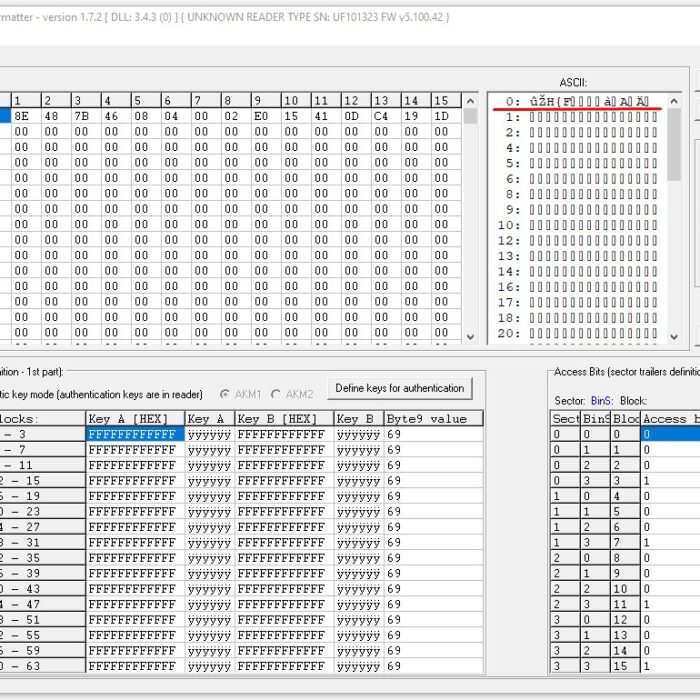Click the Sect column header in access bits
The image size is (700, 700).
[565, 419]
